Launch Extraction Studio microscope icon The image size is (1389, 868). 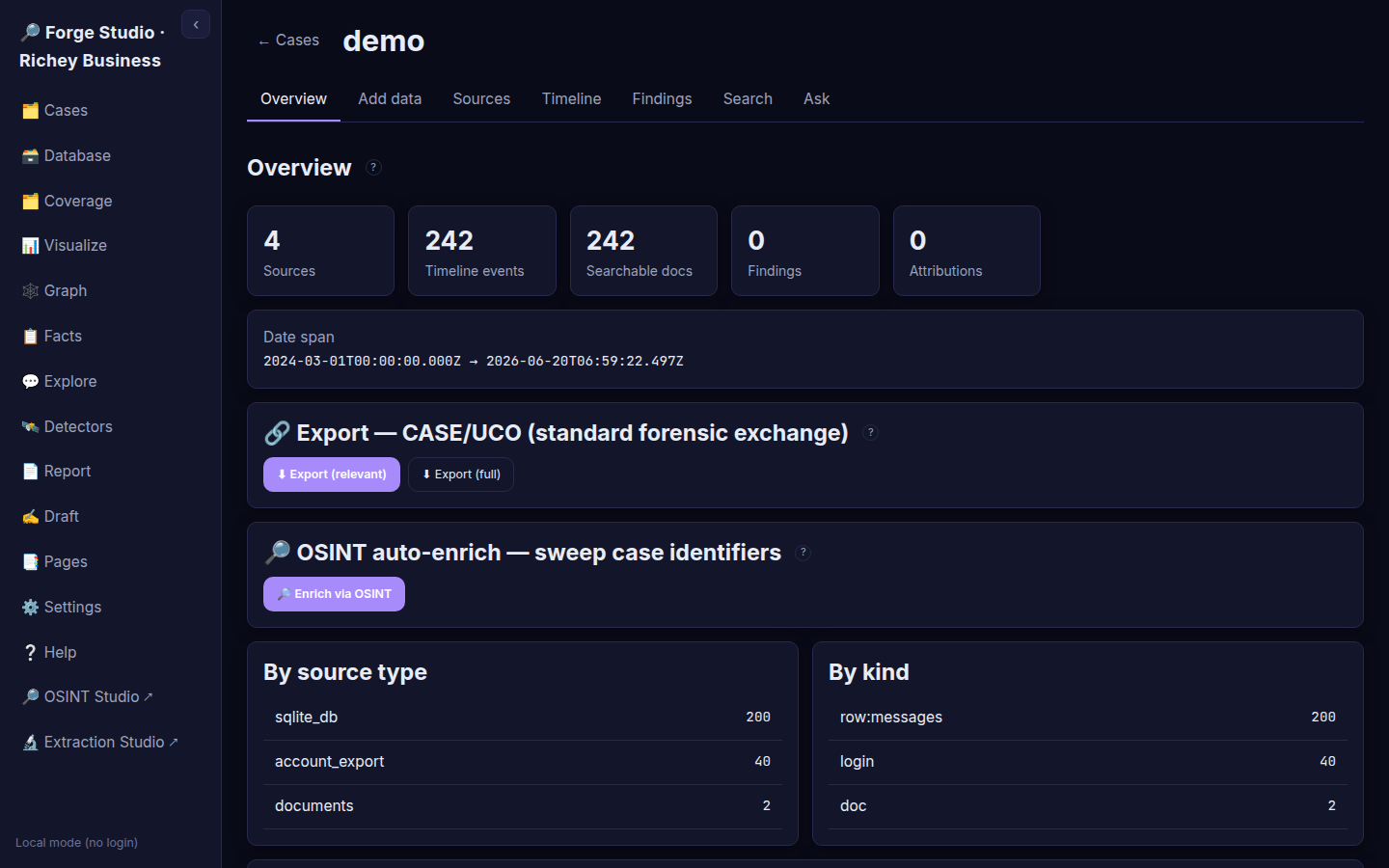coord(30,743)
